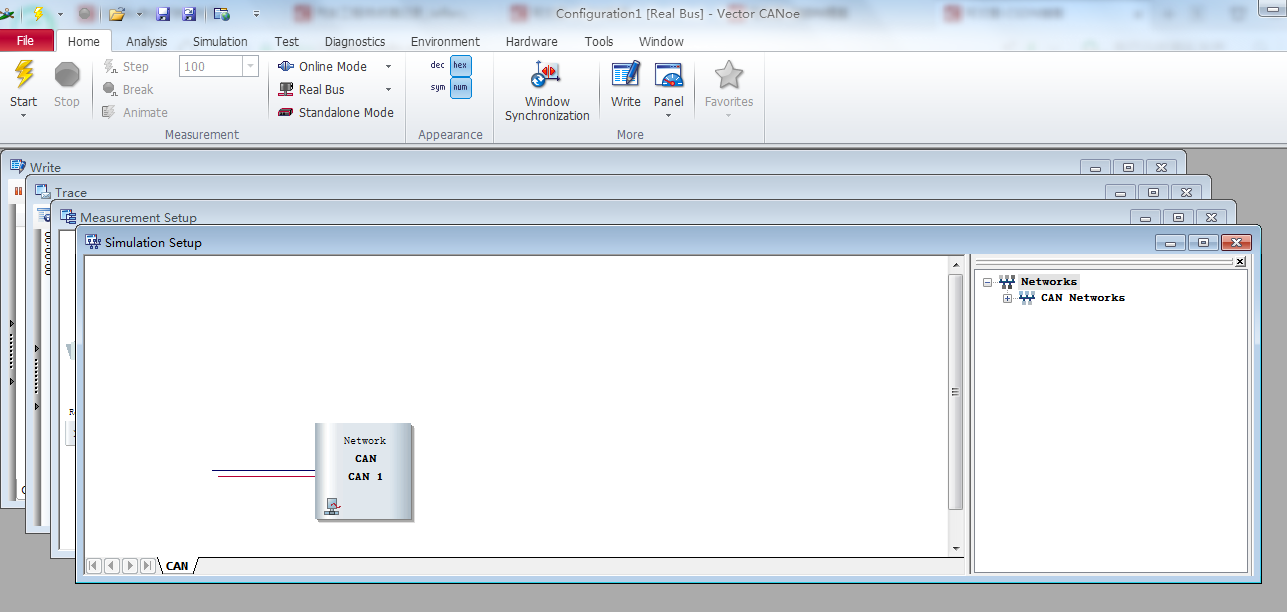The image size is (1287, 612).
Task: Open quick access start dropdown arrow
Action: tap(60, 14)
